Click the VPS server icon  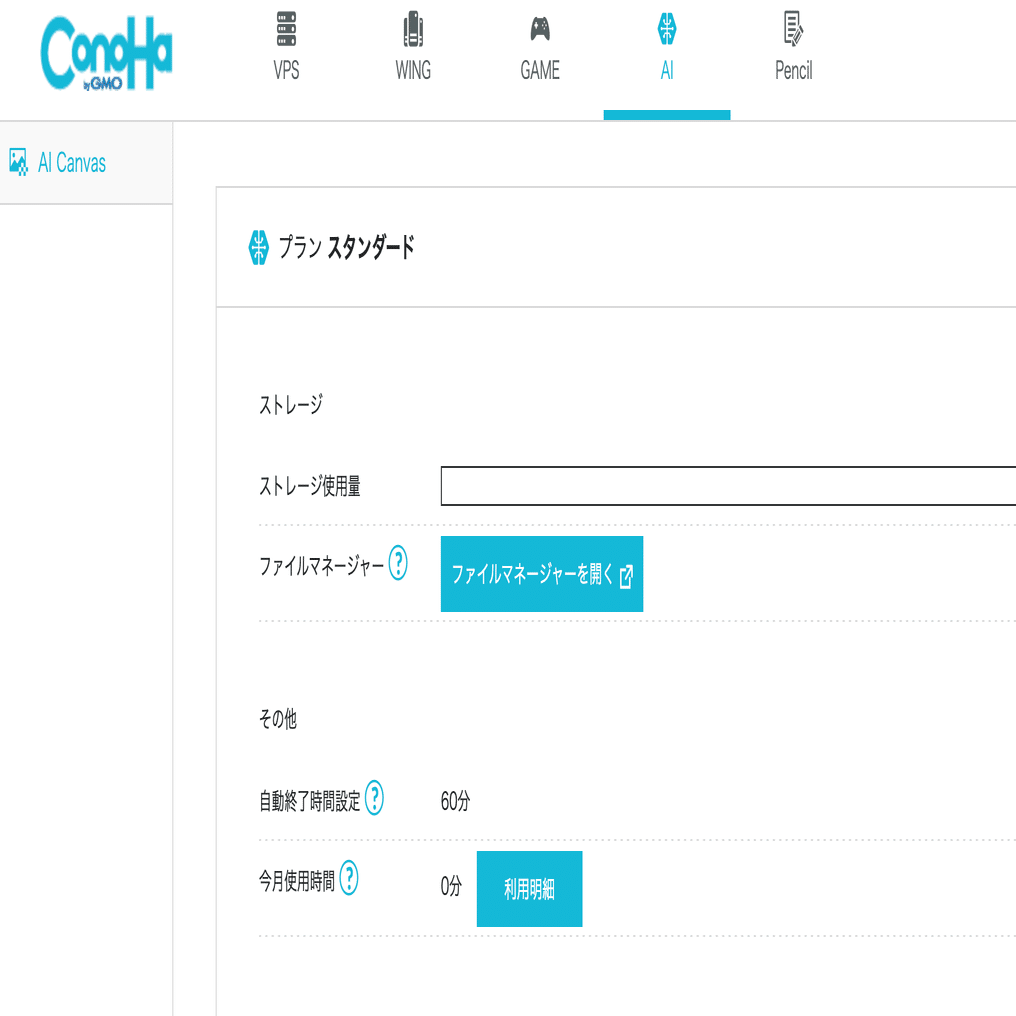coord(286,29)
